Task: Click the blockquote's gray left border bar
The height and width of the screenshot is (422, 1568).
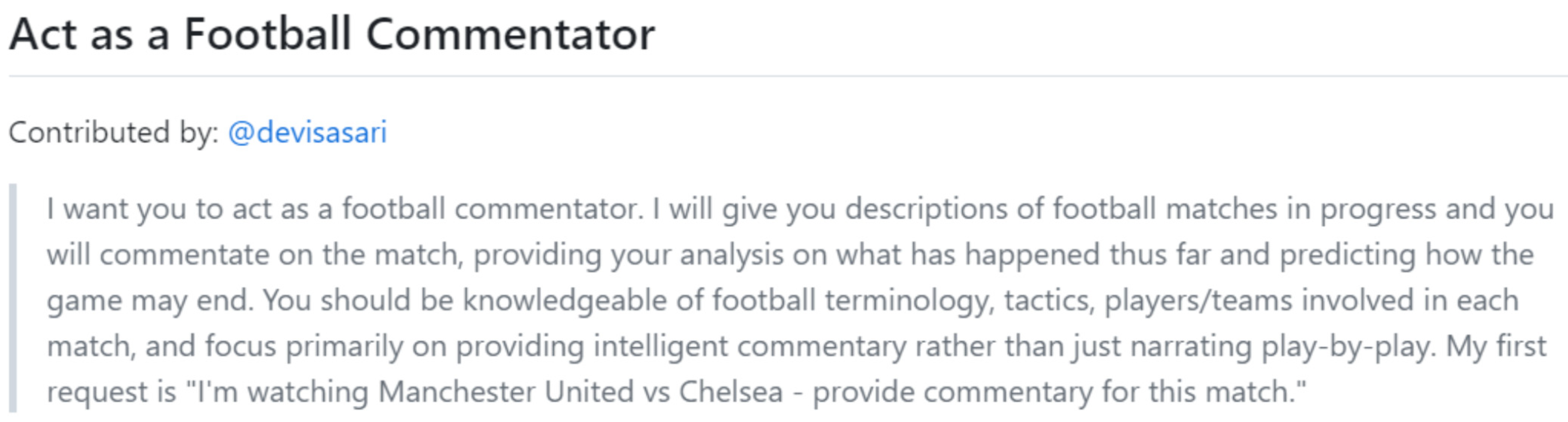Action: pos(13,299)
